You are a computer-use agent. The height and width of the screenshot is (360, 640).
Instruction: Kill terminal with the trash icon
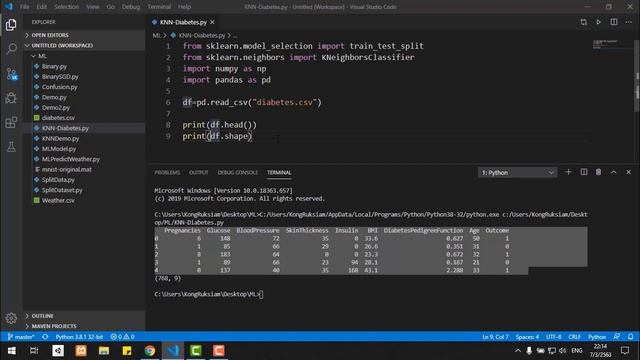pyautogui.click(x=598, y=172)
